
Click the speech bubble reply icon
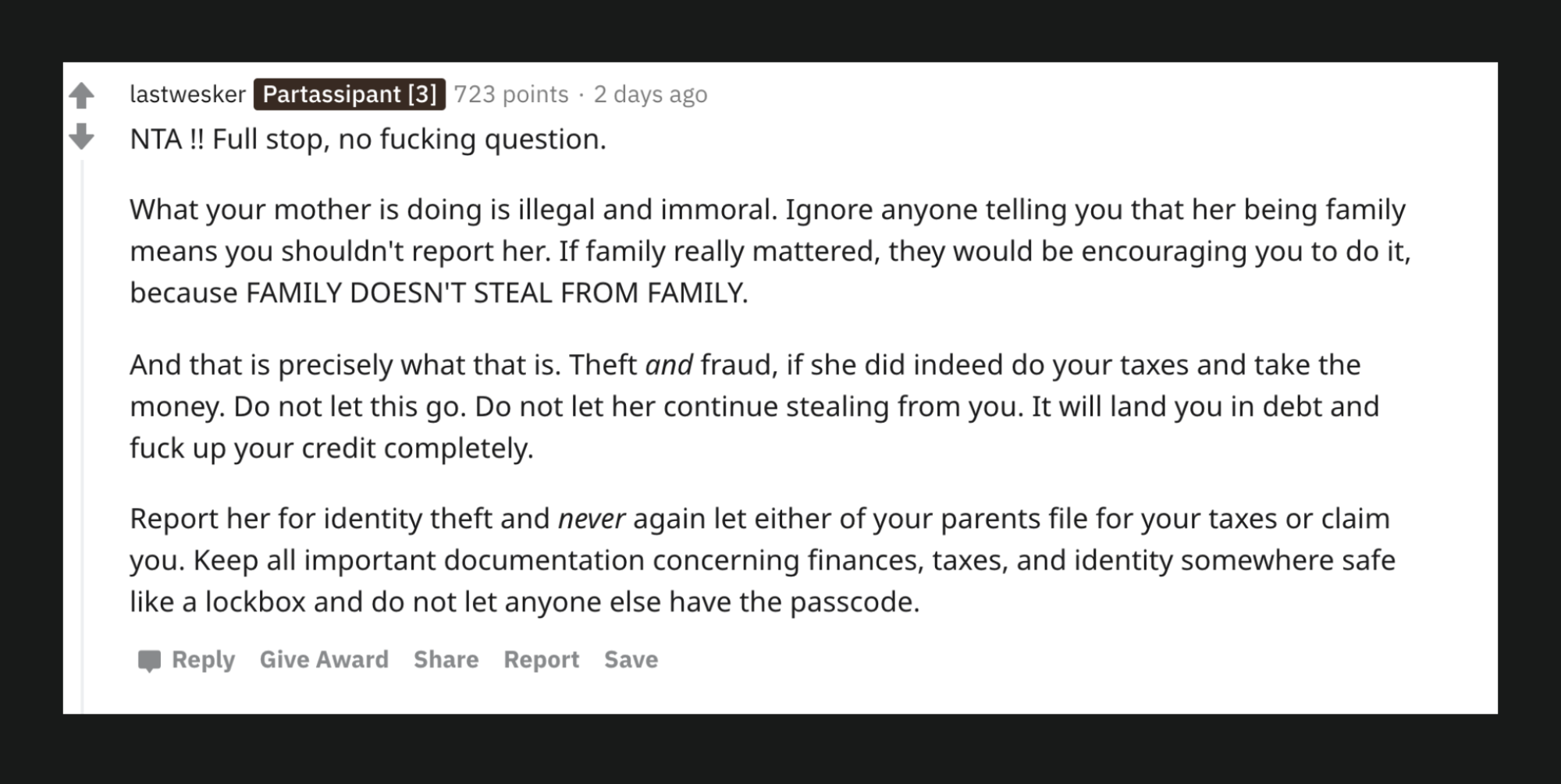coord(149,661)
